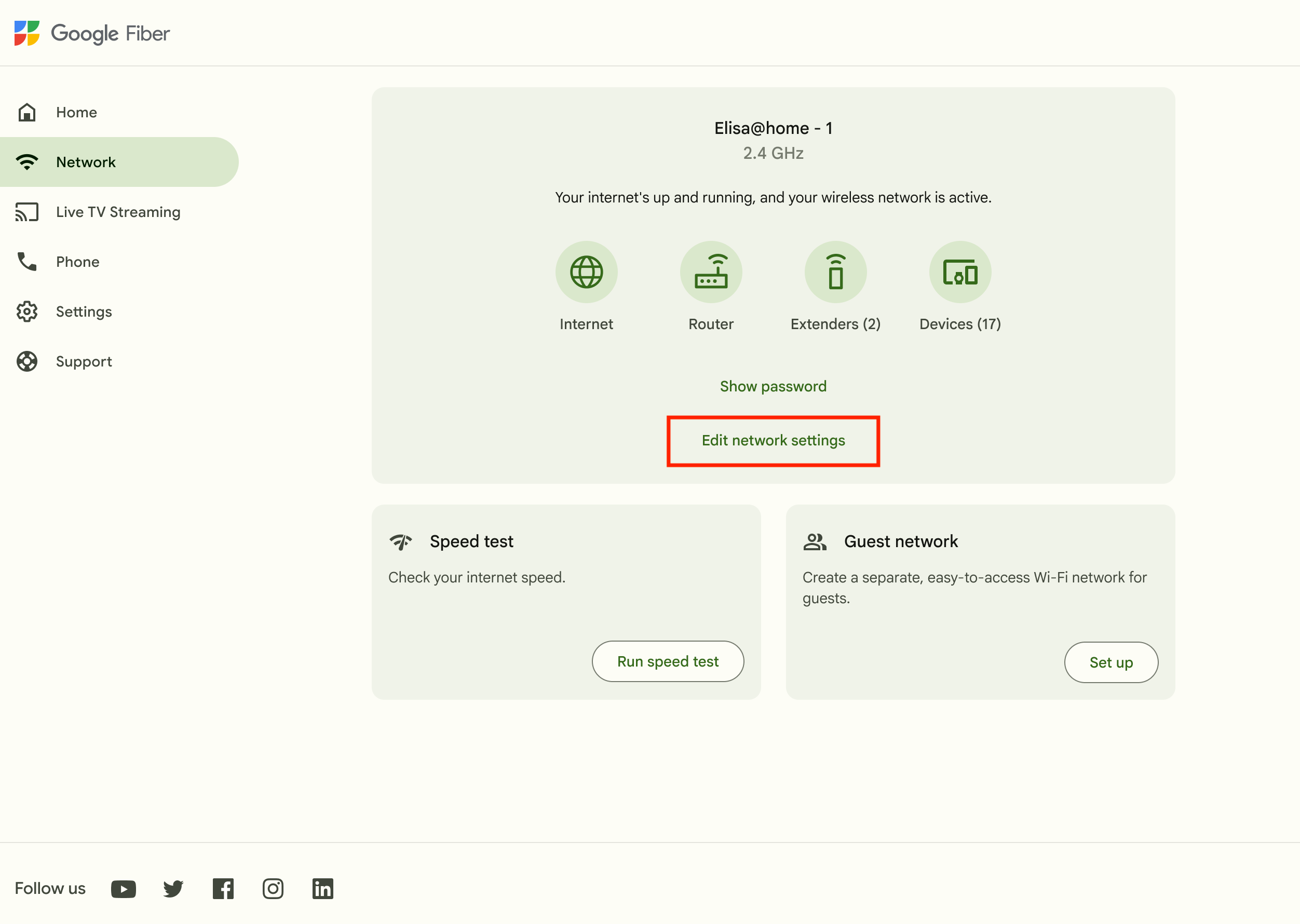The width and height of the screenshot is (1300, 924).
Task: Open Live TV Streaming in the sidebar
Action: (x=119, y=212)
